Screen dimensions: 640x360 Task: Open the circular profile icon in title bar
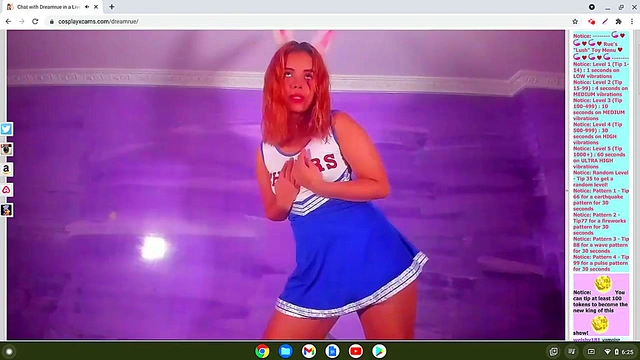tap(591, 7)
